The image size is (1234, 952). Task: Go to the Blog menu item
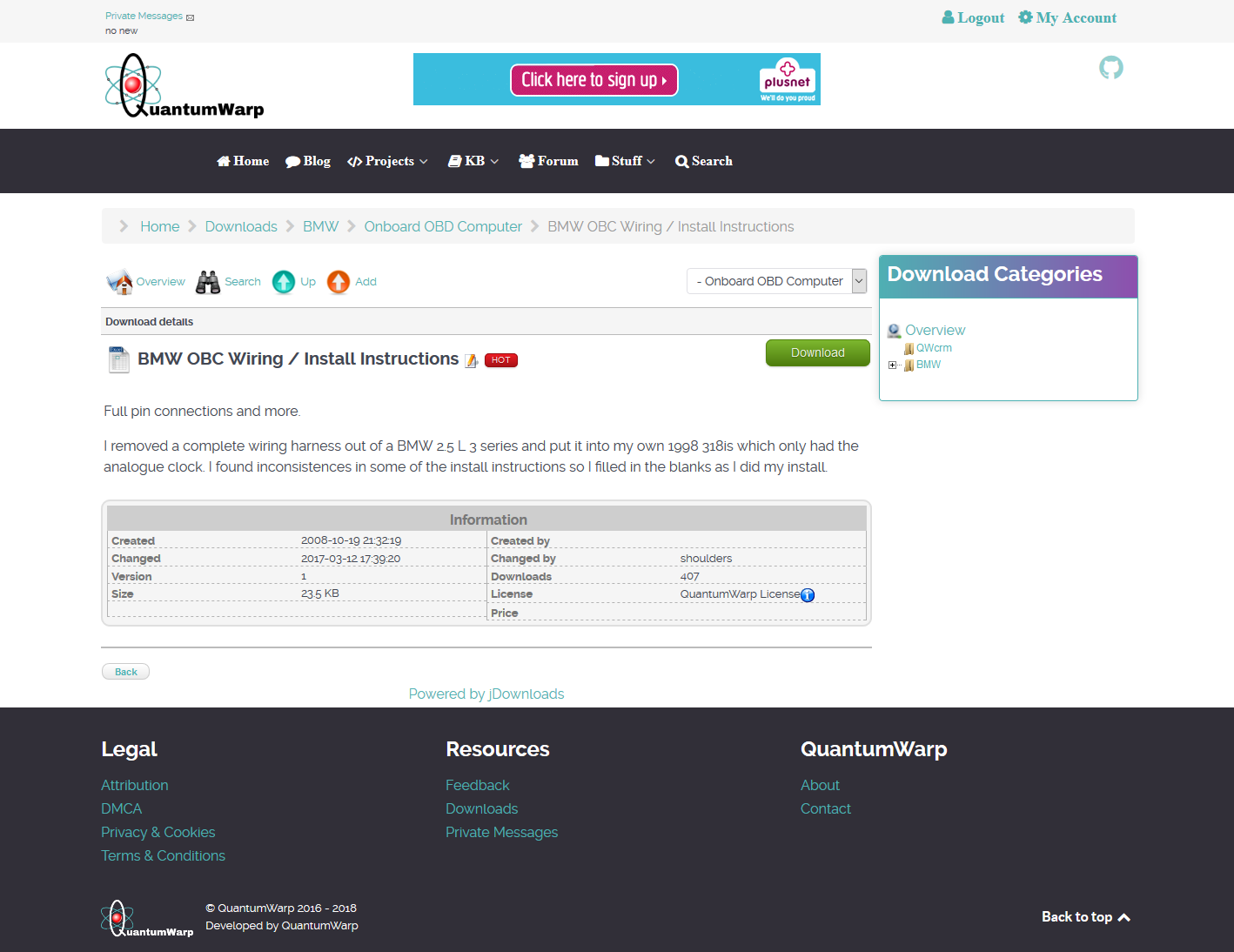[x=308, y=161]
